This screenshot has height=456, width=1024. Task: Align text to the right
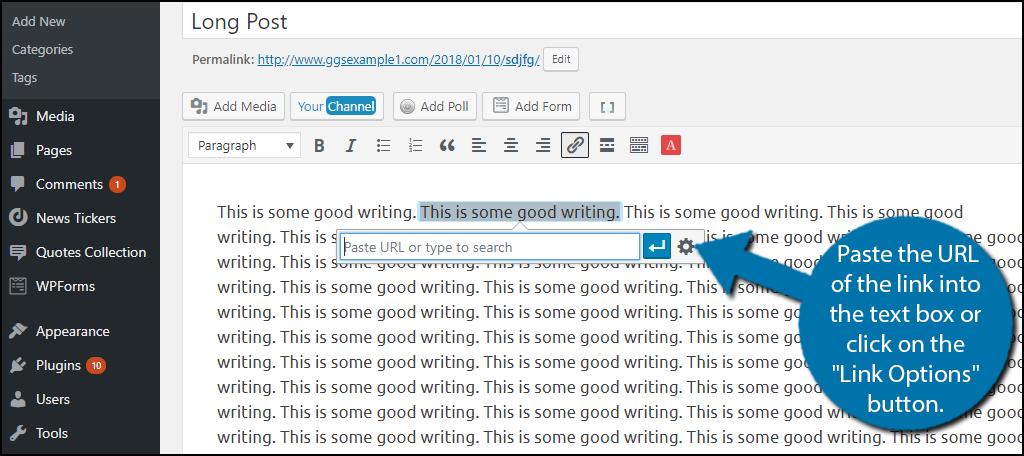543,146
